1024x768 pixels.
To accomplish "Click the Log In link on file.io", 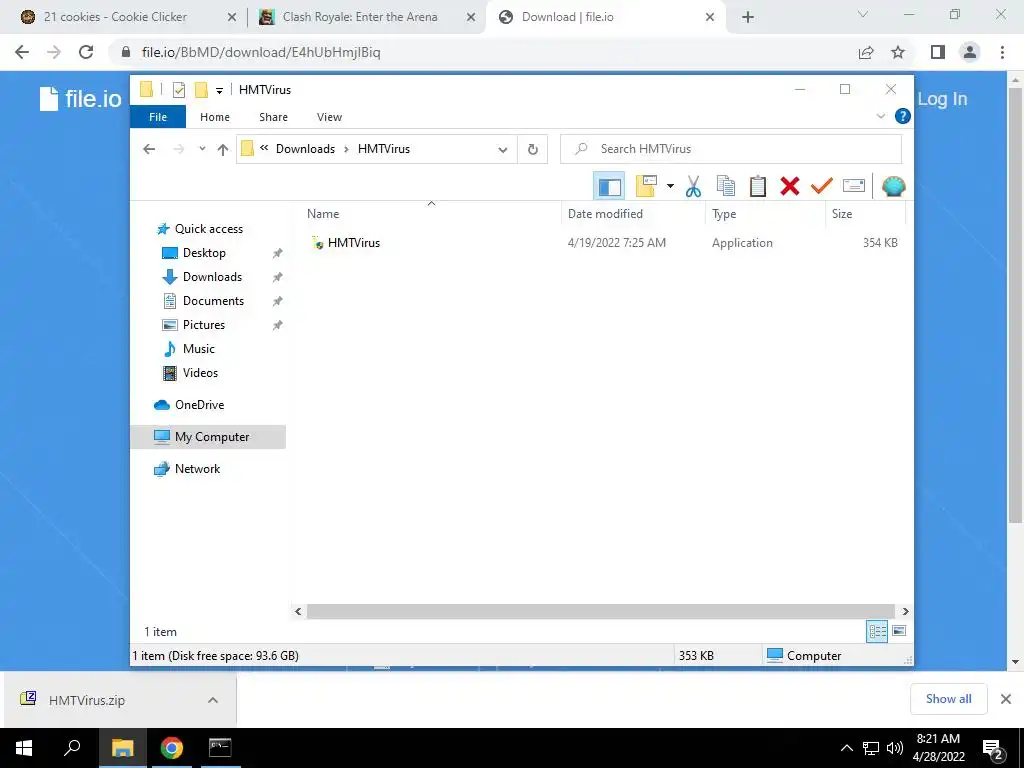I will [x=942, y=99].
